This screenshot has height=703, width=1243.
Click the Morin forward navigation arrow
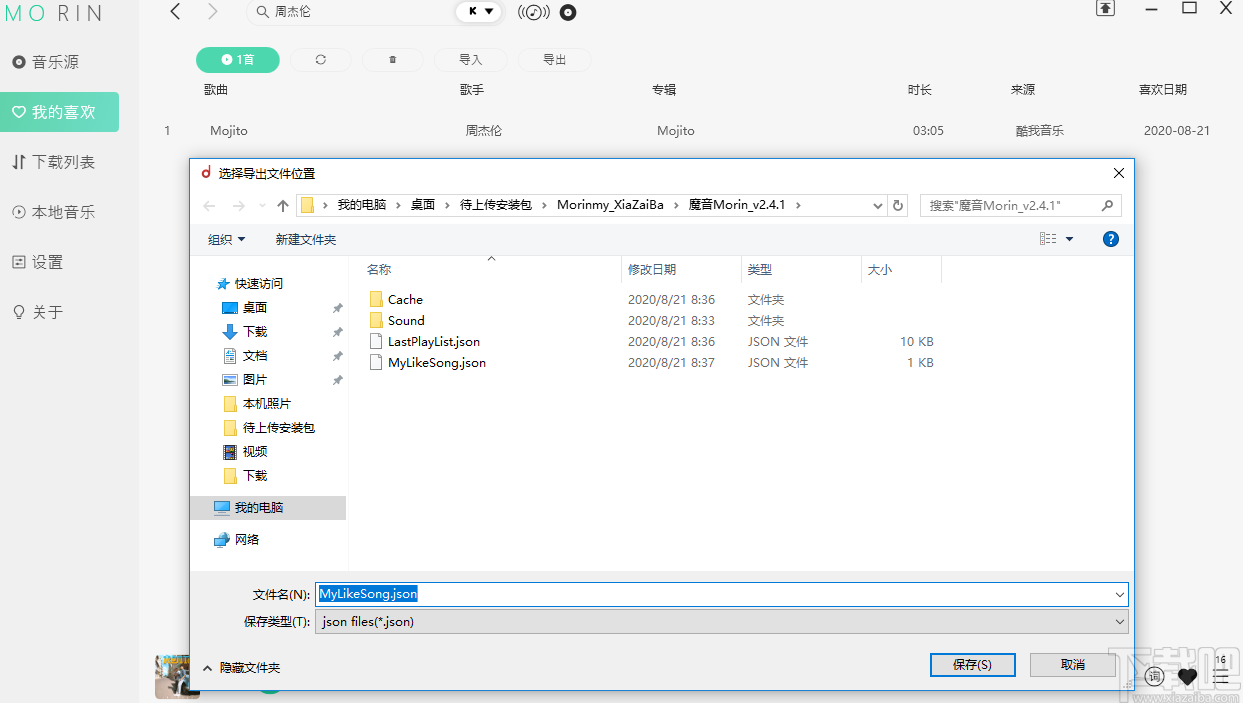click(x=212, y=12)
